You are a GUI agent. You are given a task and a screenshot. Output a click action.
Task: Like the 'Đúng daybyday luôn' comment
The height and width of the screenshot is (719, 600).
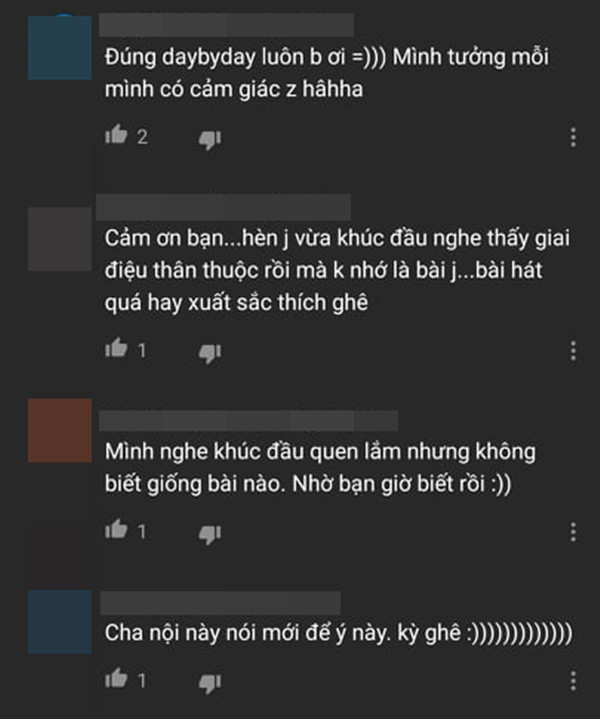(116, 135)
